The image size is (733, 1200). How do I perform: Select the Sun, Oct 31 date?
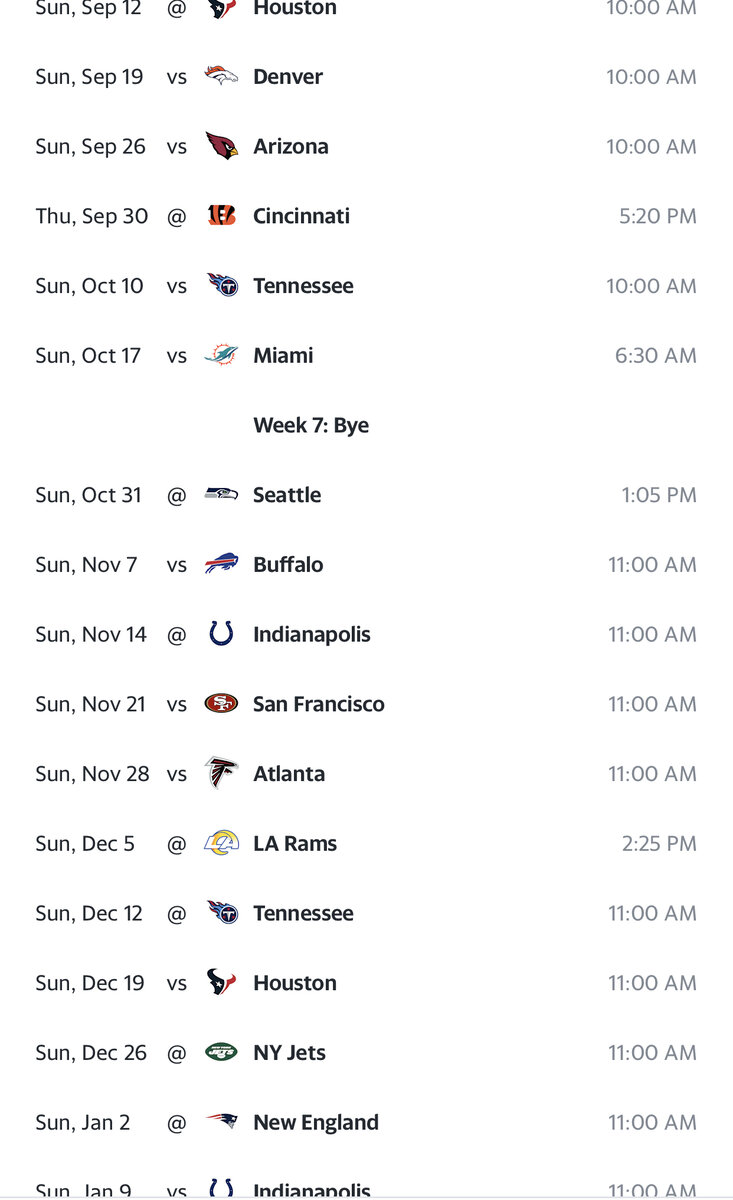pos(88,495)
